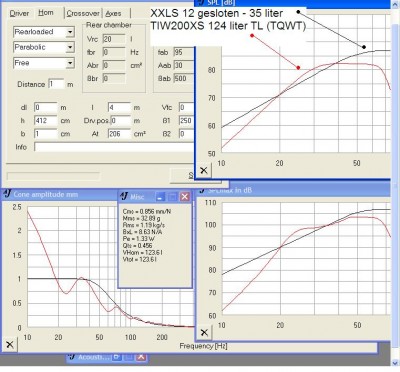Click the Aab field showing 30

[184, 65]
